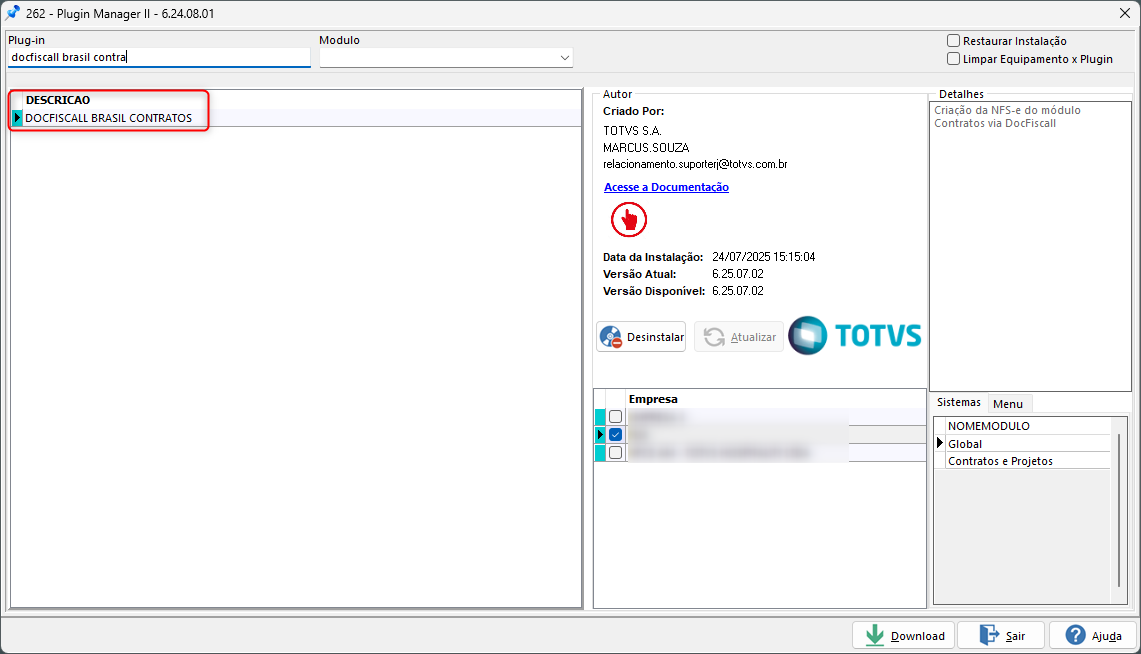Viewport: 1141px width, 654px height.
Task: Click the disabled Atualizar button
Action: tap(739, 337)
